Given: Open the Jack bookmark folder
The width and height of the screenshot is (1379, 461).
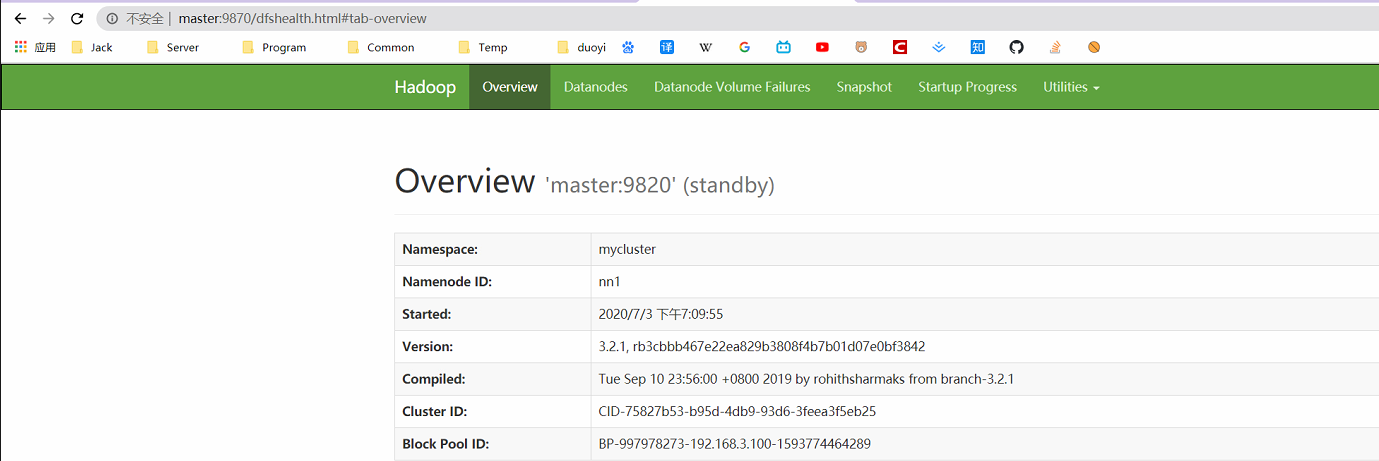Looking at the screenshot, I should coord(92,47).
